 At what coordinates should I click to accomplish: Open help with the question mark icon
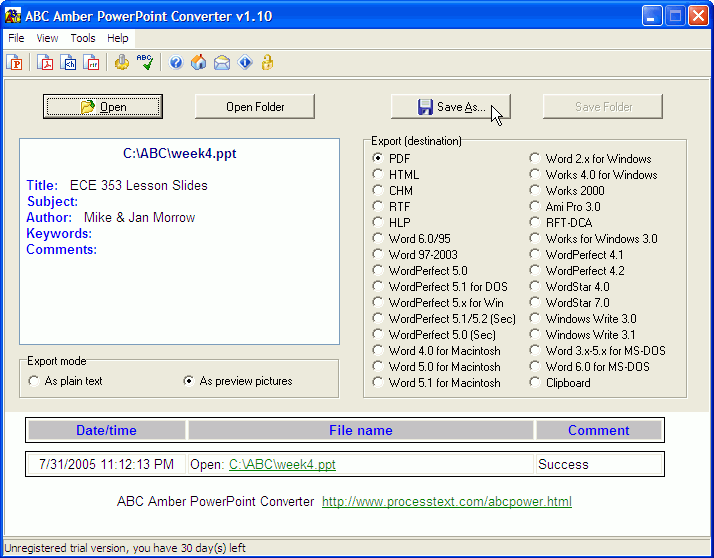pyautogui.click(x=176, y=63)
